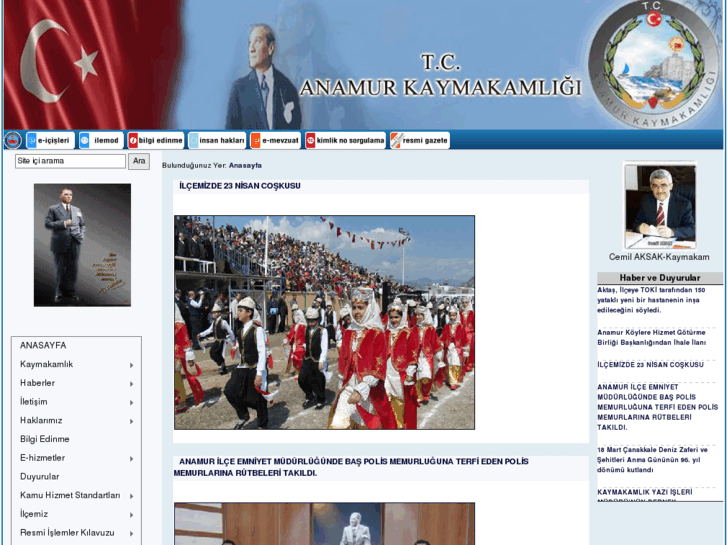This screenshot has width=727, height=545.
Task: Open Resmi İşlemler Kılavuzu menu item
Action: pyautogui.click(x=67, y=532)
